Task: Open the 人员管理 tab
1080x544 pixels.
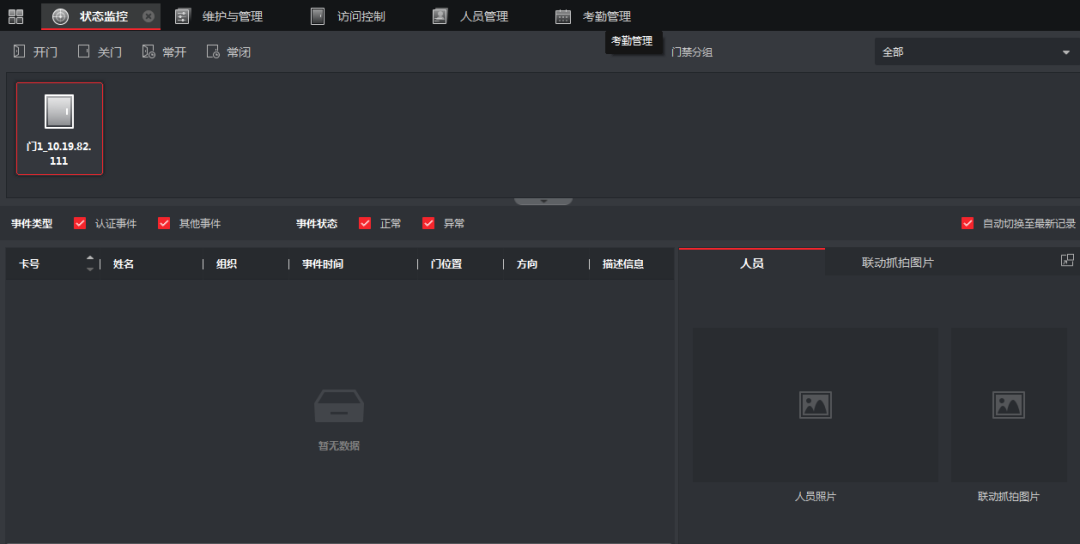Action: pos(470,16)
